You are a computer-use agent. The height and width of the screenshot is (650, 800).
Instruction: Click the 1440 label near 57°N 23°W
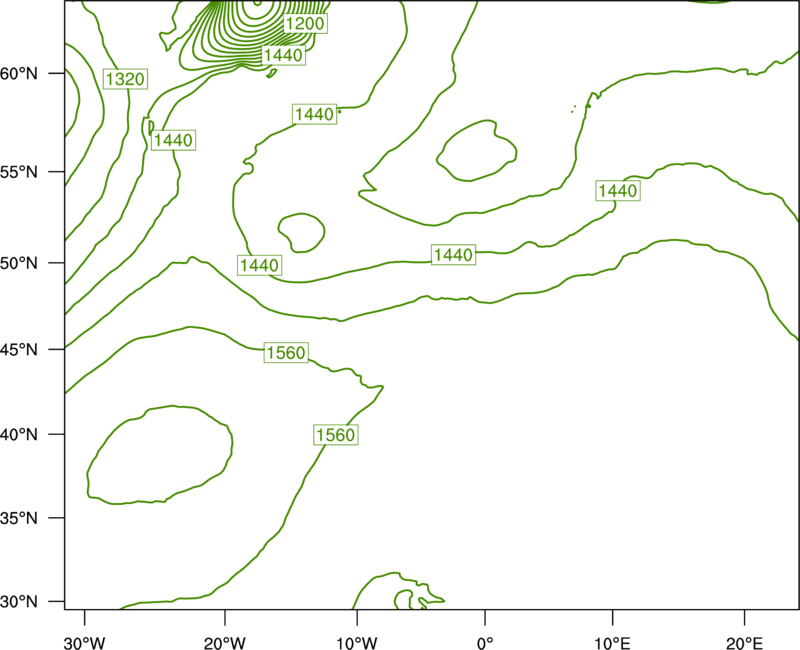pyautogui.click(x=173, y=140)
